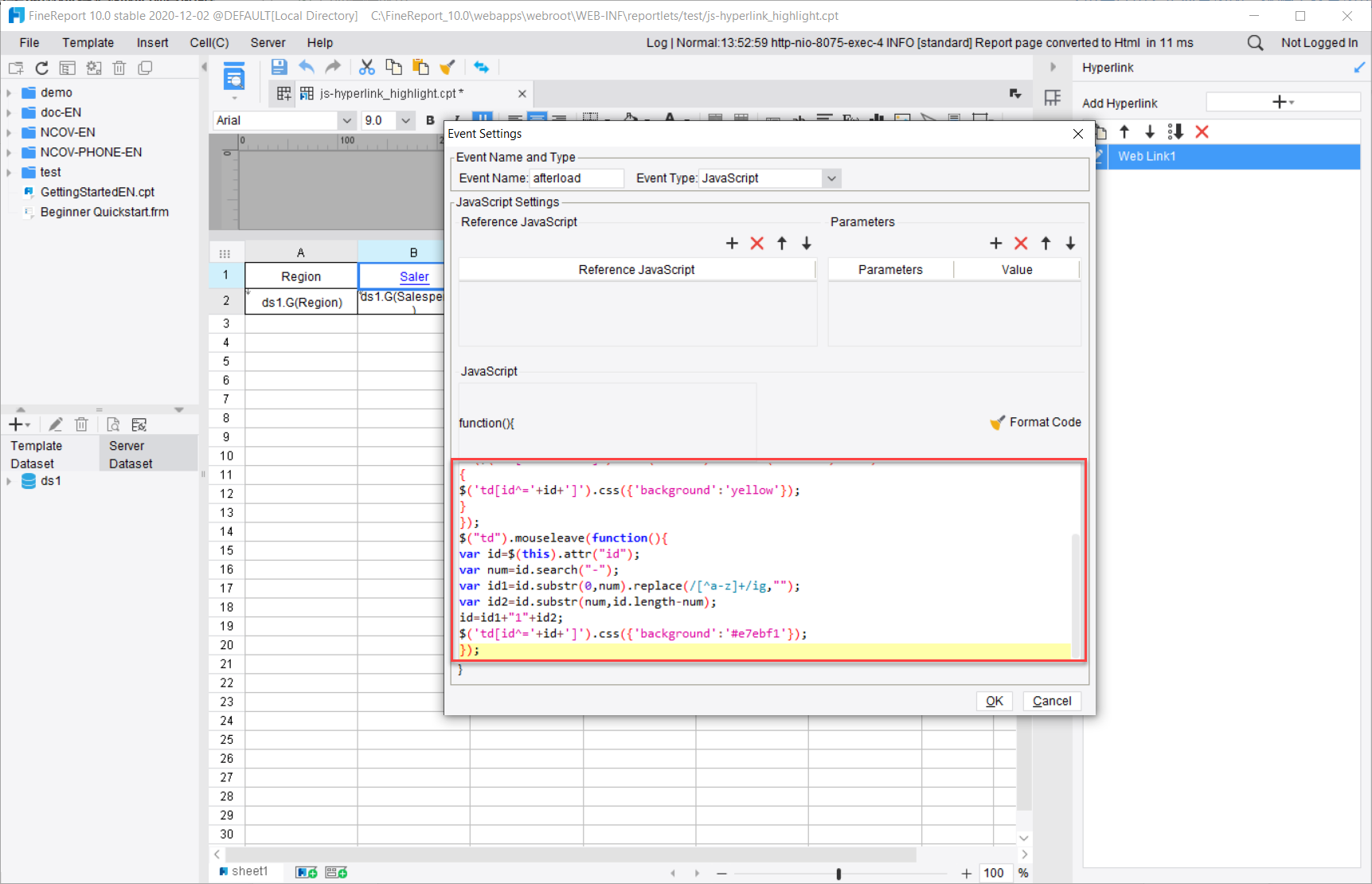Image resolution: width=1372 pixels, height=884 pixels.
Task: Toggle underline formatting in the toolbar
Action: (x=483, y=117)
